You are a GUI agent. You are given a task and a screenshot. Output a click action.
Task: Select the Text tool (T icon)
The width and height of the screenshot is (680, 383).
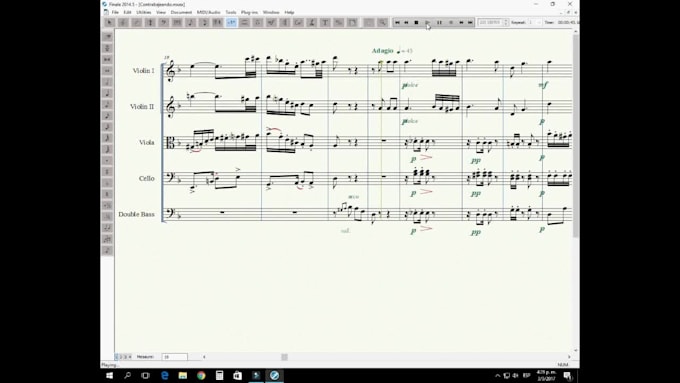325,22
